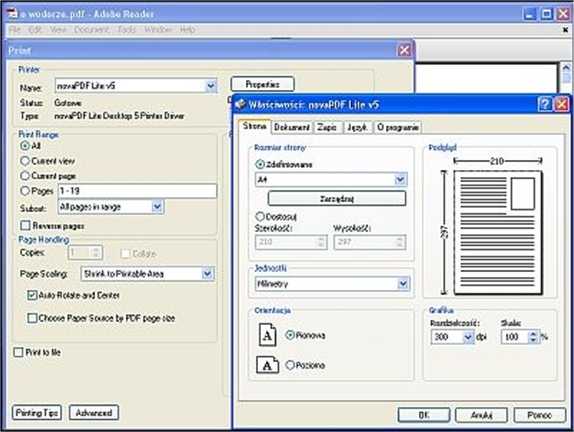
Task: Select the Pozioma orientation radio button
Action: click(x=290, y=365)
